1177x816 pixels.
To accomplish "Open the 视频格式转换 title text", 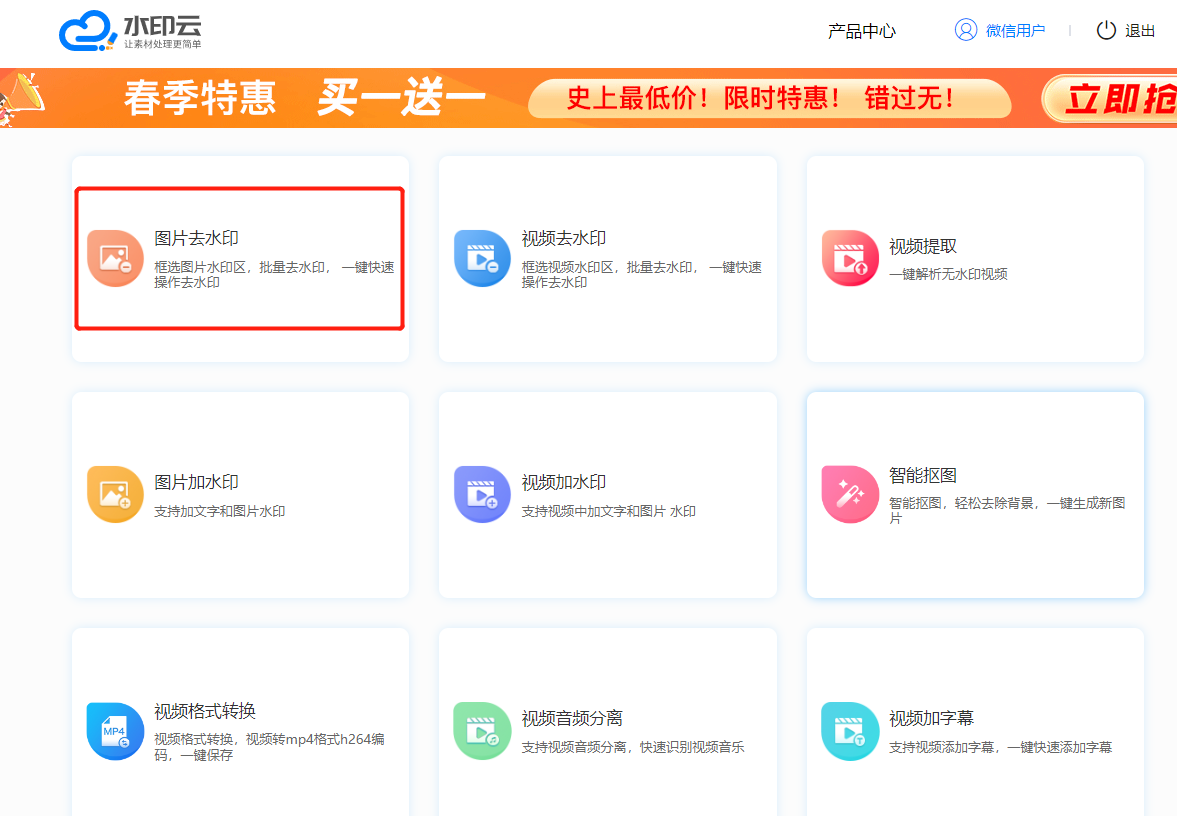I will tap(204, 711).
